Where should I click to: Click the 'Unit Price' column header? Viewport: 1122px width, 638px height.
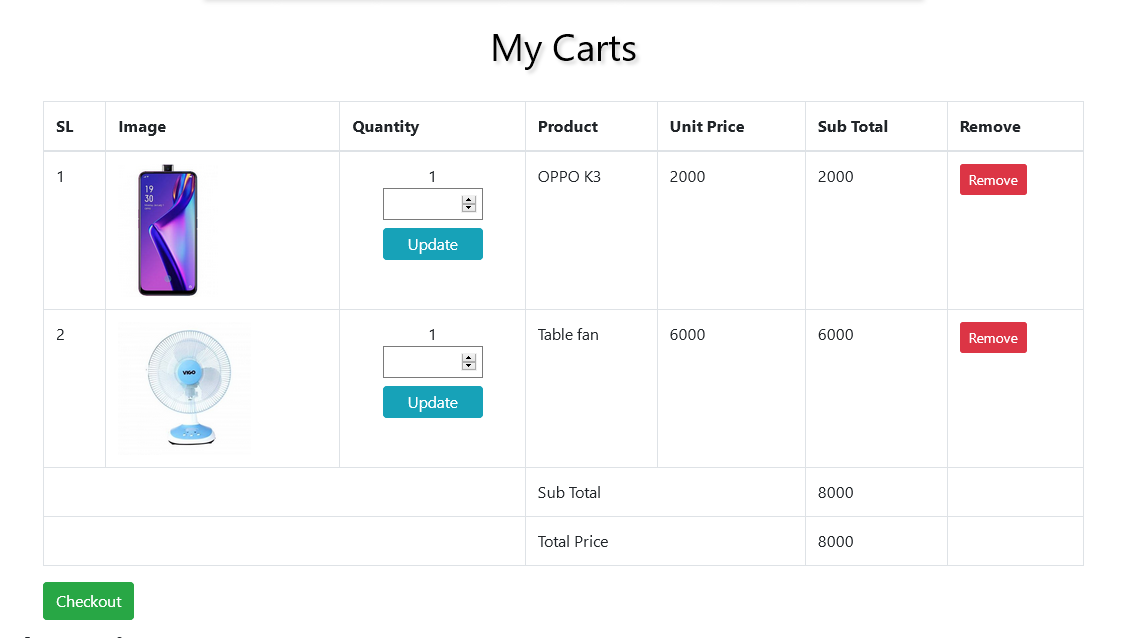point(706,127)
